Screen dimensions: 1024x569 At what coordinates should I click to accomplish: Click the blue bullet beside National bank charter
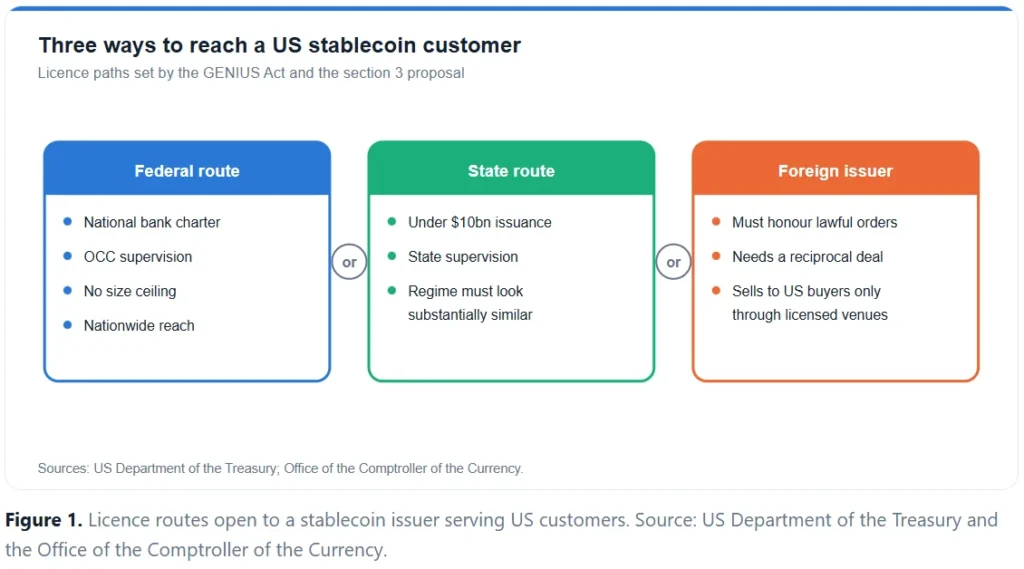(x=67, y=221)
